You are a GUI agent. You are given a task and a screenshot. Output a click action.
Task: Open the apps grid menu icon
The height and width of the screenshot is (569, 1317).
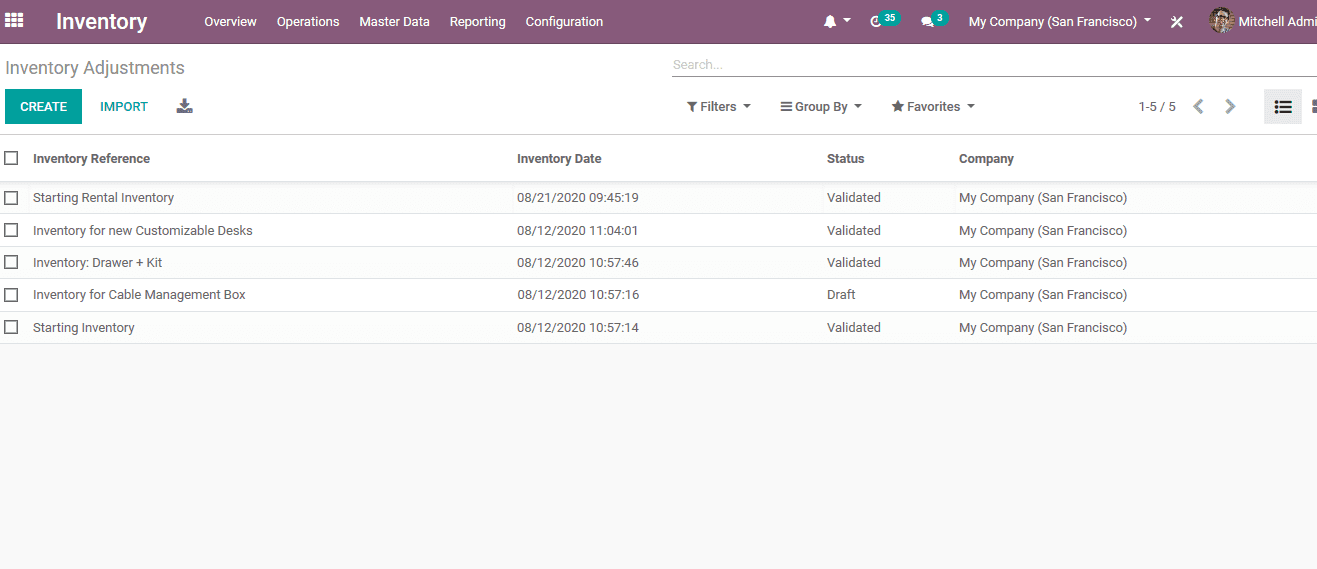(14, 20)
